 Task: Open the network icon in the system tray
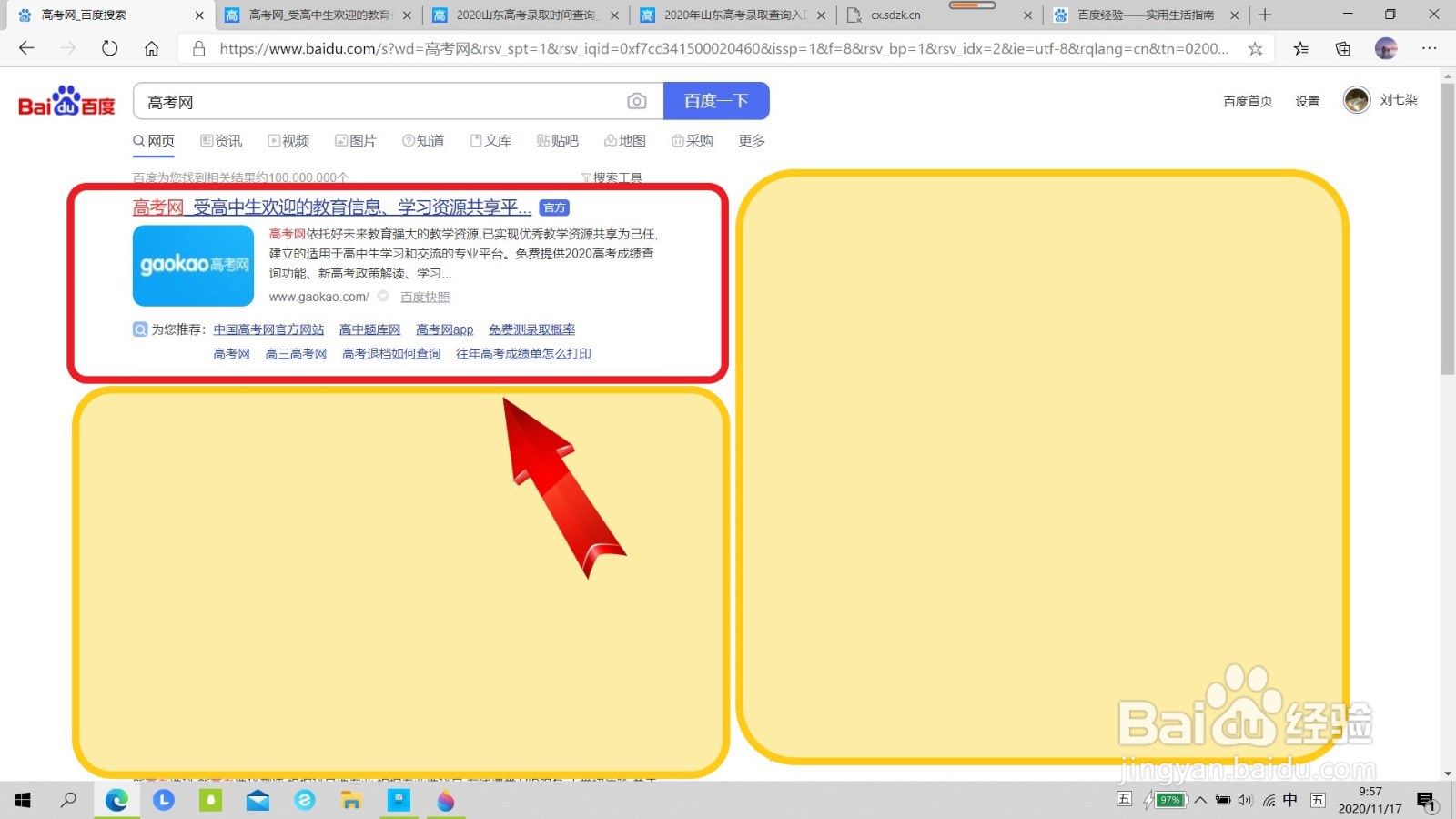tap(1269, 800)
